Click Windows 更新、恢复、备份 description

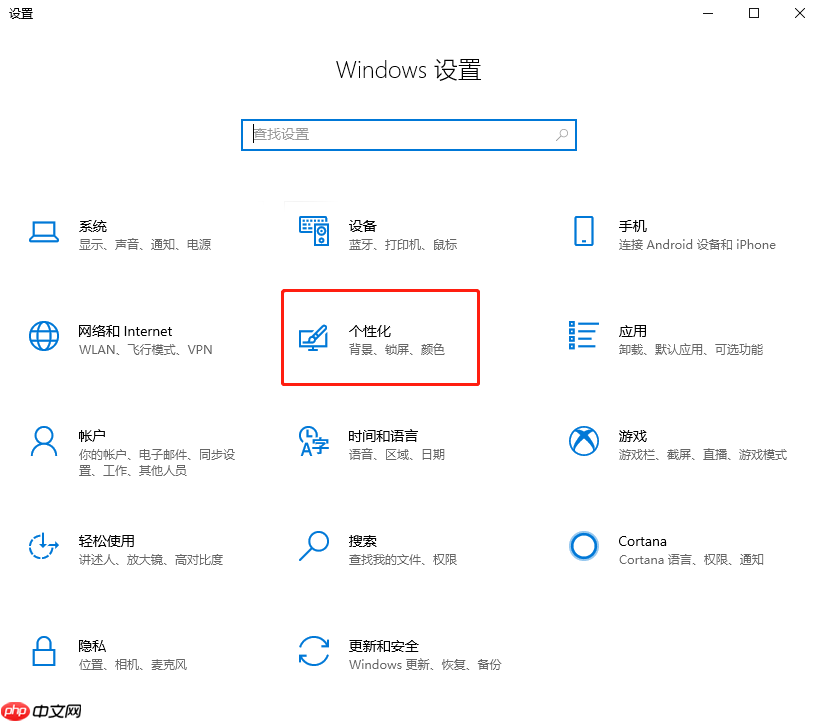point(425,664)
